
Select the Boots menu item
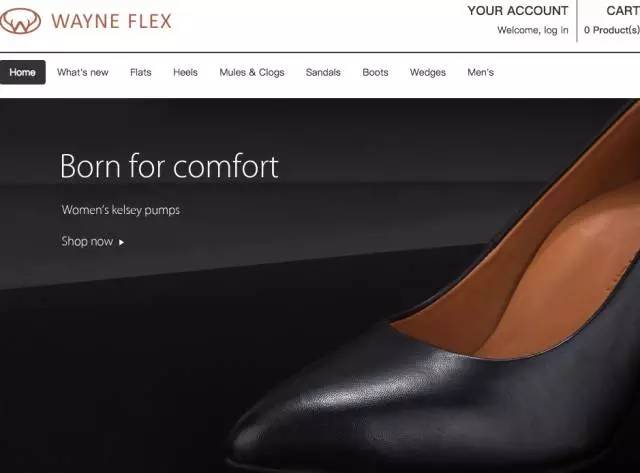375,72
